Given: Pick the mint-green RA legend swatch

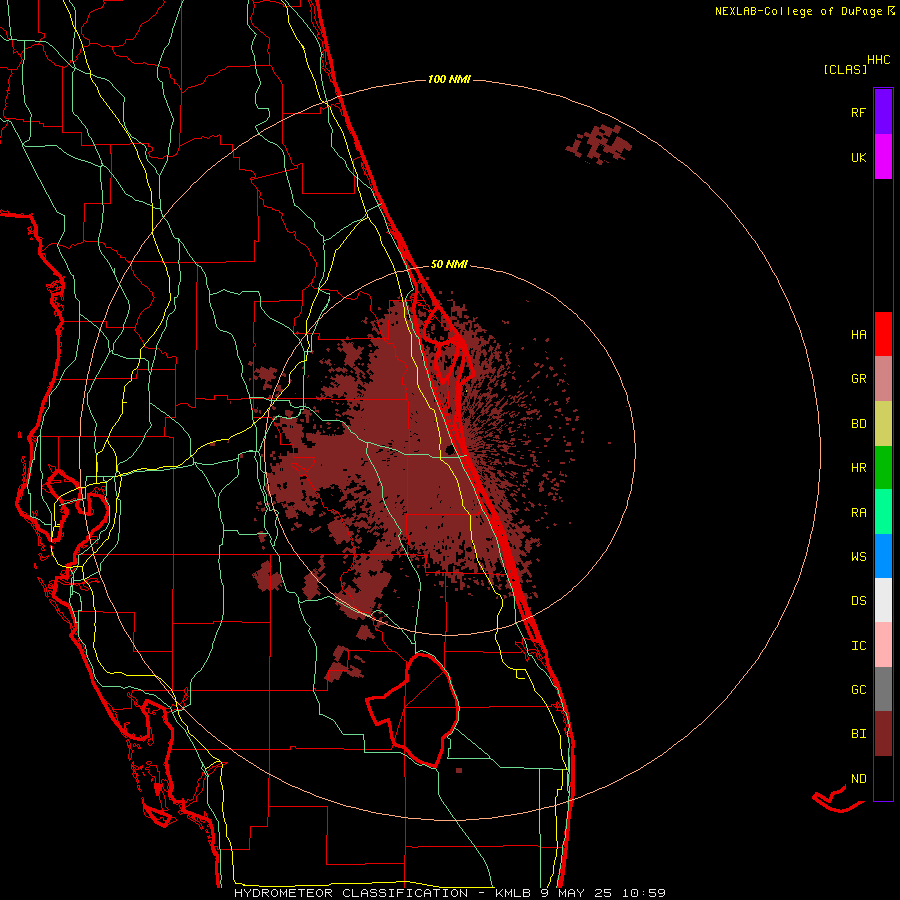Looking at the screenshot, I should pos(883,512).
